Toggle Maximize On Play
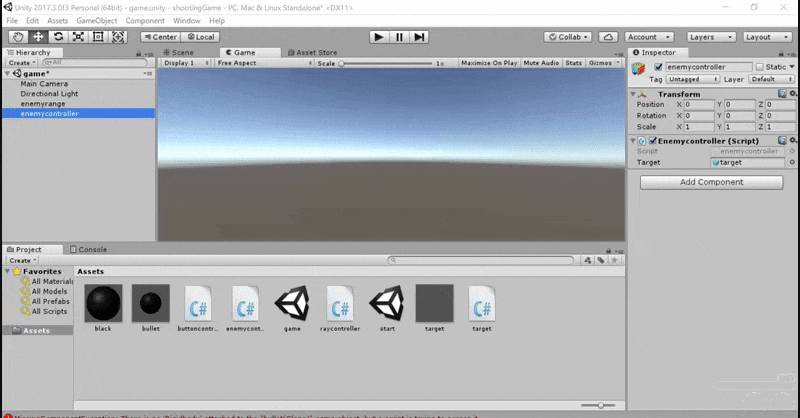Viewport: 800px width, 418px height. pyautogui.click(x=489, y=63)
